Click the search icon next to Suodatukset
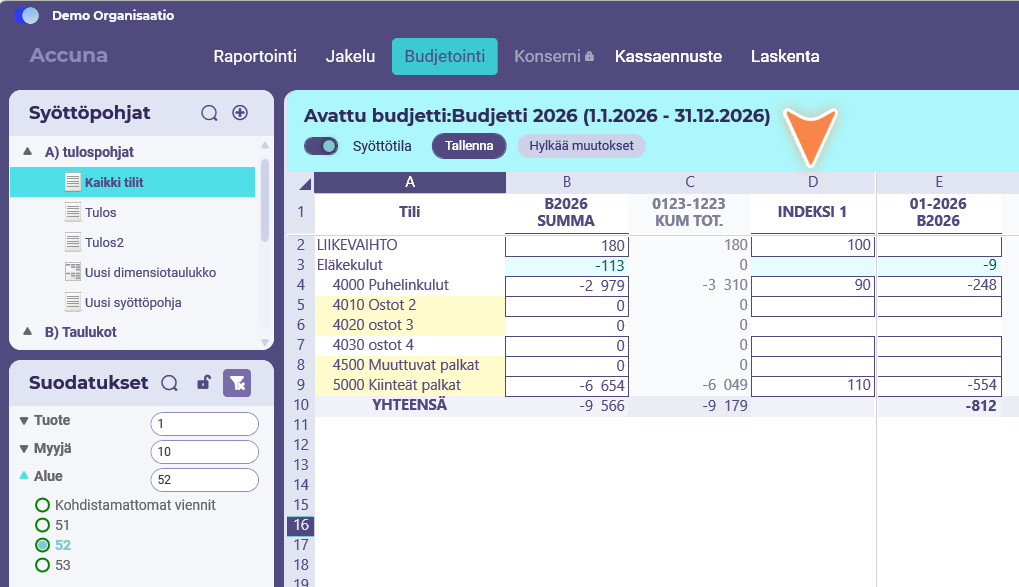1019x587 pixels. coord(170,383)
